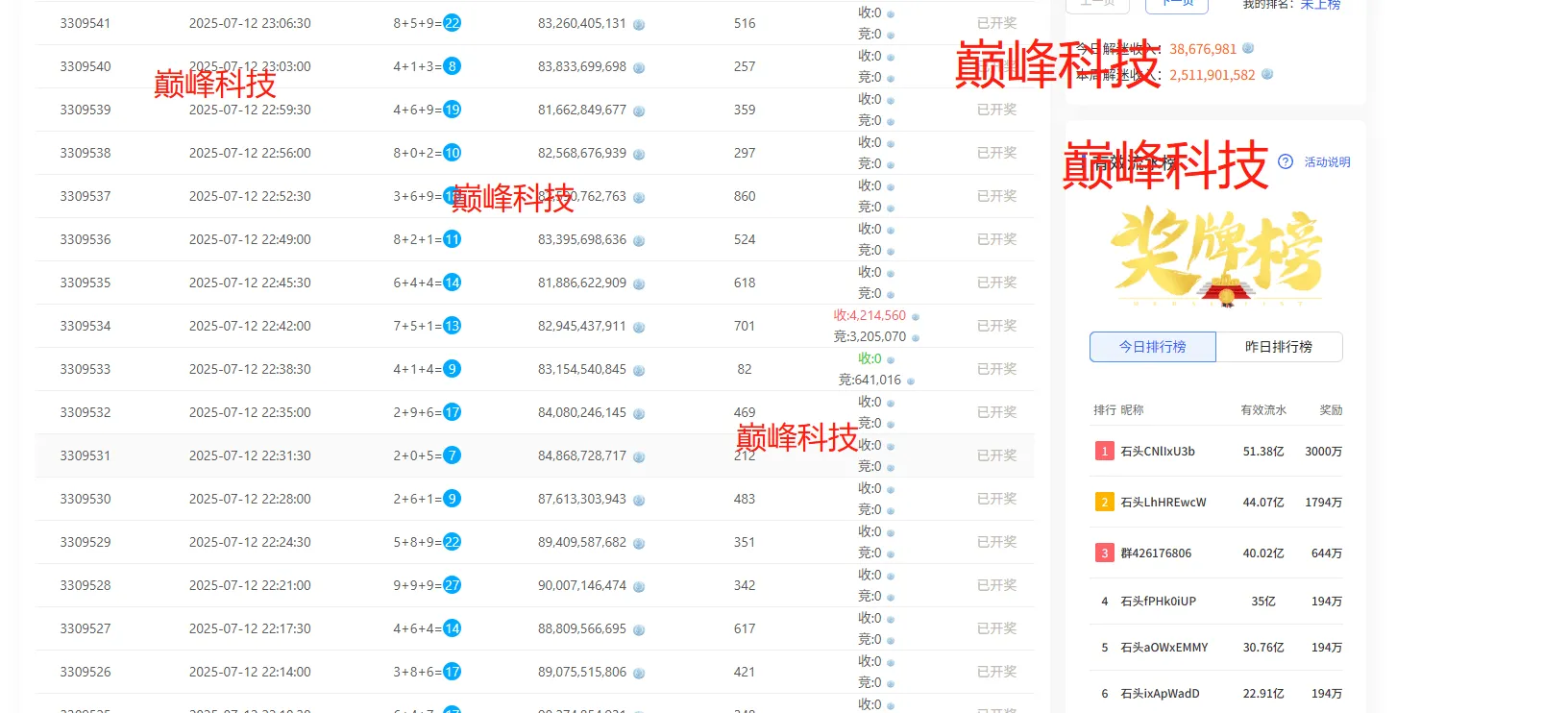Image resolution: width=1568 pixels, height=713 pixels.
Task: Click the question mark help icon by 活动说明
Action: pyautogui.click(x=1286, y=161)
